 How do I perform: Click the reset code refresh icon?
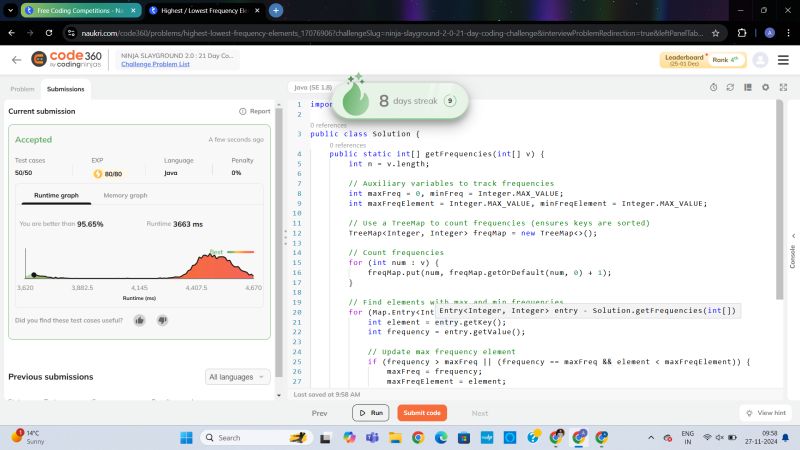(729, 88)
